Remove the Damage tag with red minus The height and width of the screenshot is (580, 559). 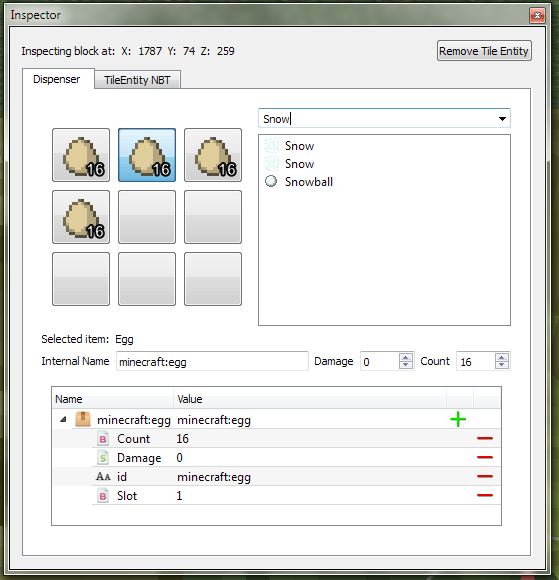click(485, 457)
